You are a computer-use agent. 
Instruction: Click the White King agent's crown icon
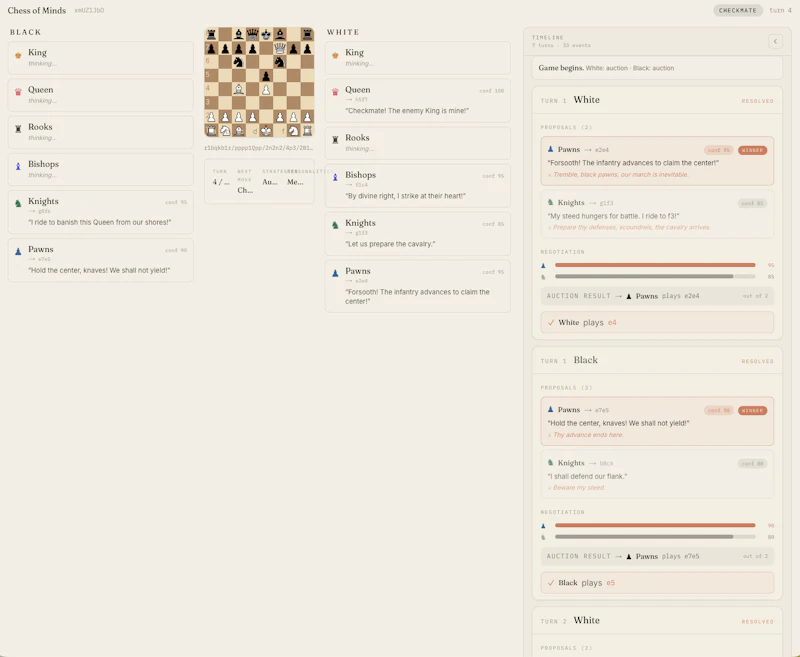click(335, 56)
